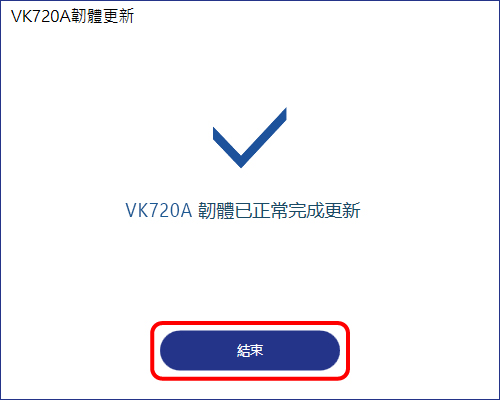Click VK720A in the blue status message

click(x=159, y=211)
